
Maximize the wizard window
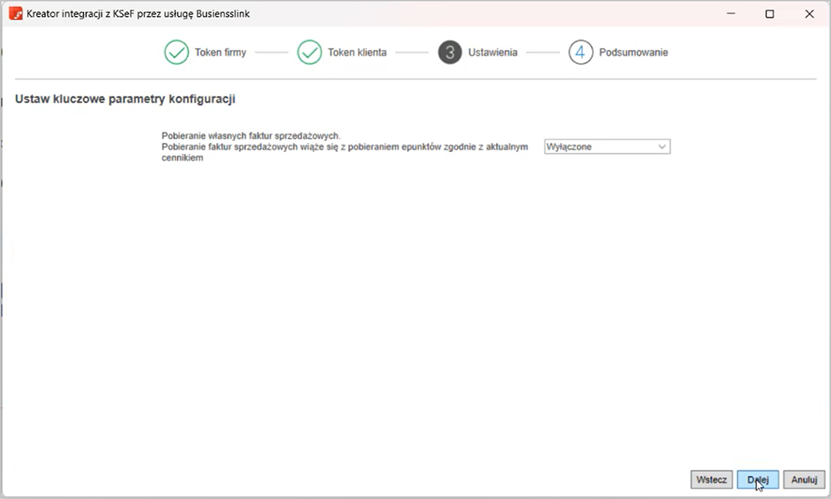(769, 14)
